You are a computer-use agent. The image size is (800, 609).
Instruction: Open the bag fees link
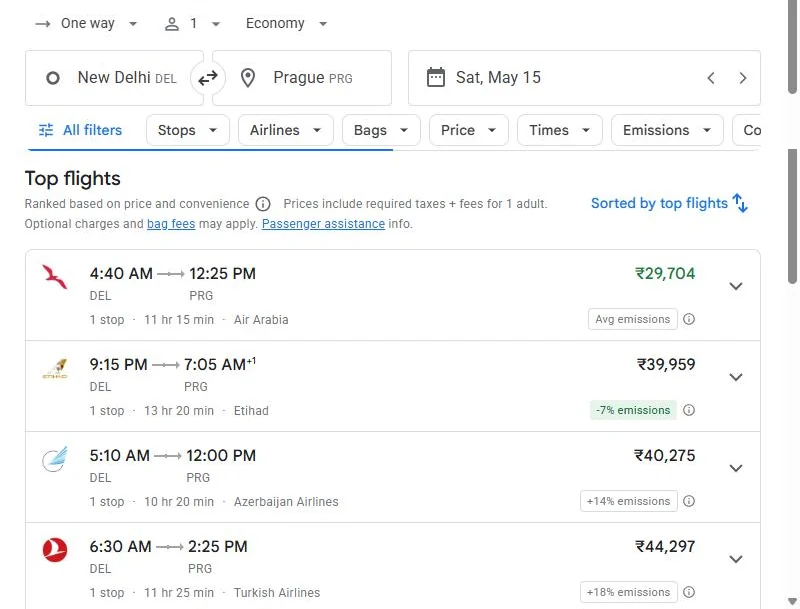[171, 224]
